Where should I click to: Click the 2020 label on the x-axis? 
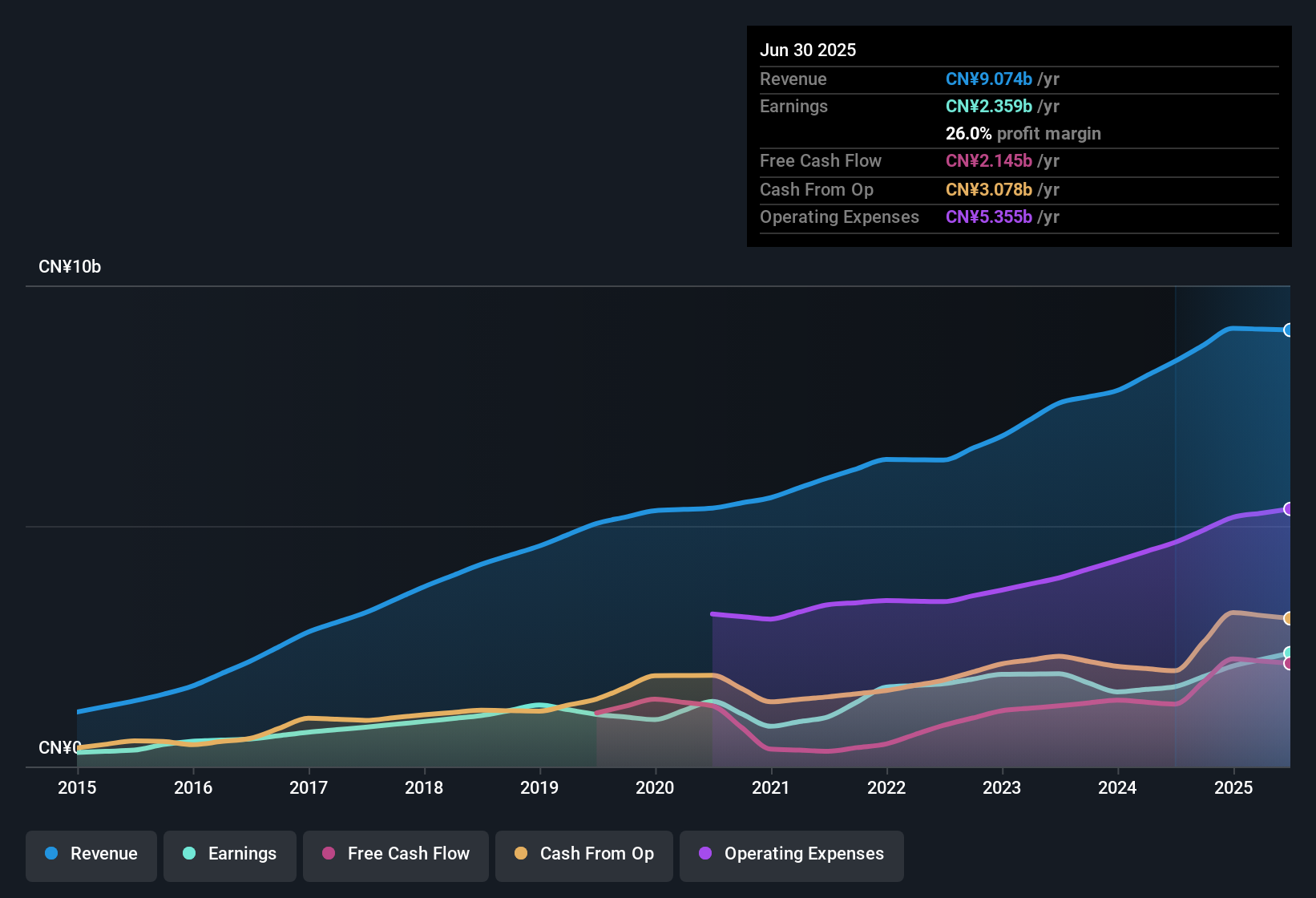pyautogui.click(x=655, y=787)
